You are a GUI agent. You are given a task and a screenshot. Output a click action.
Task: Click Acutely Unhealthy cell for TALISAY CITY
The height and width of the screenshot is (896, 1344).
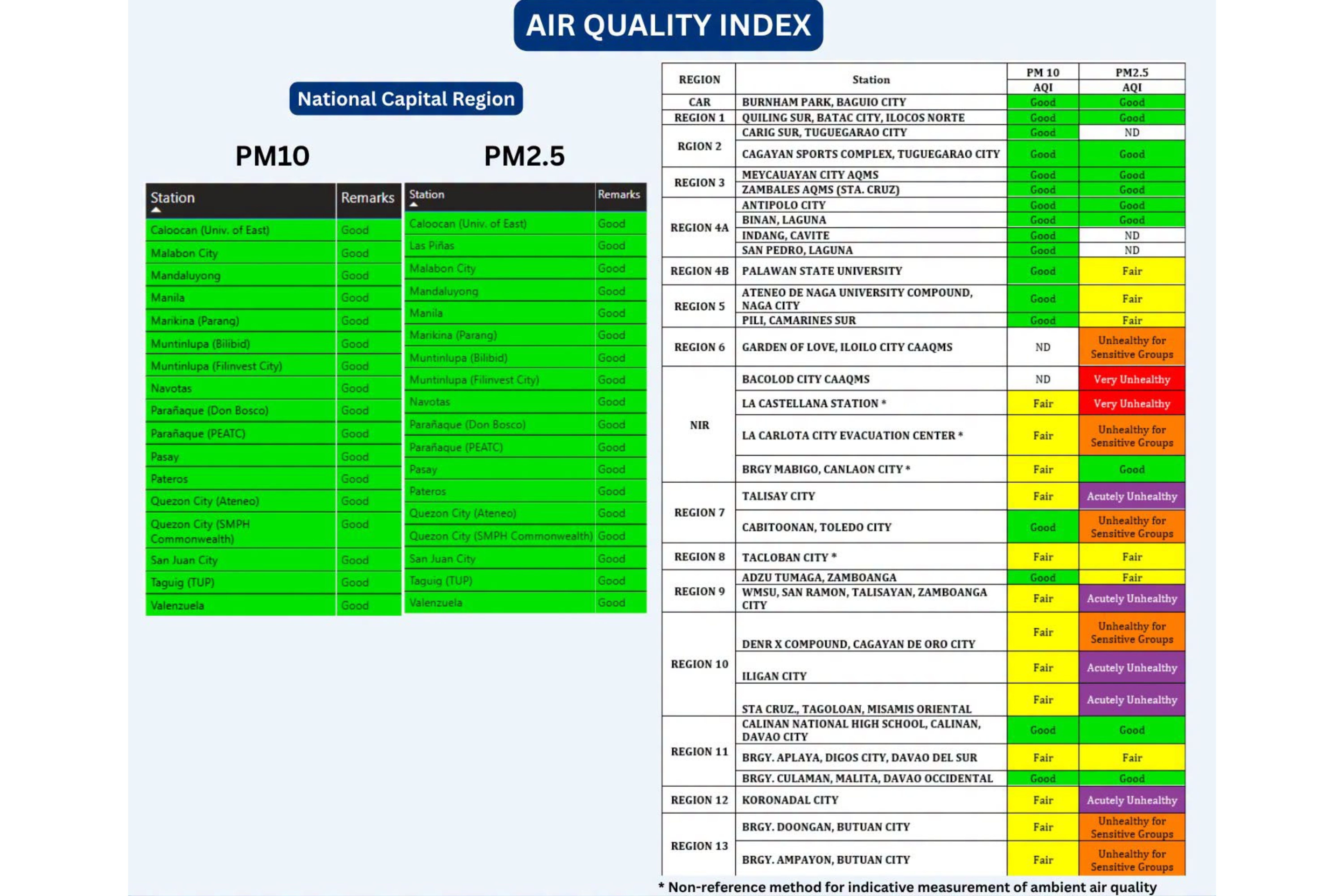click(1132, 496)
